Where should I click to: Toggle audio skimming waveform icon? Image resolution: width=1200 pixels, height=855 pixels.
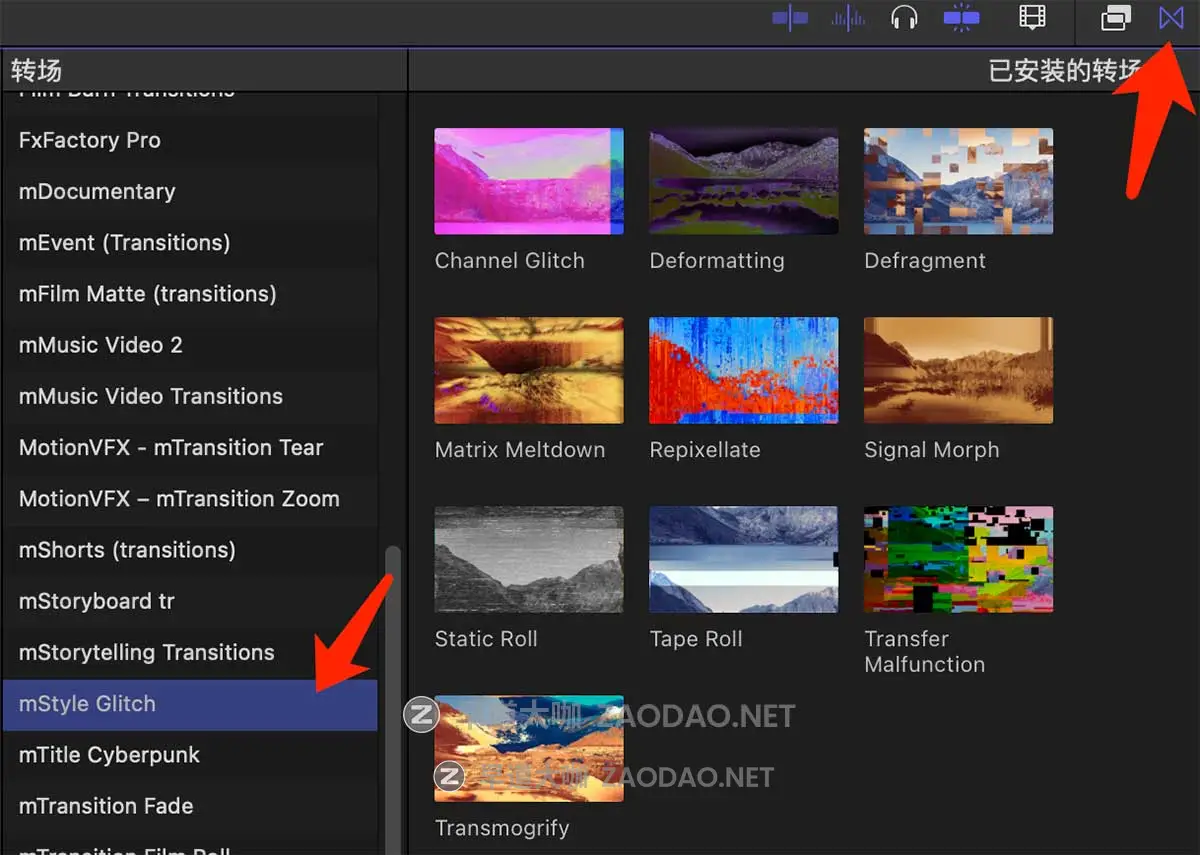click(x=848, y=19)
